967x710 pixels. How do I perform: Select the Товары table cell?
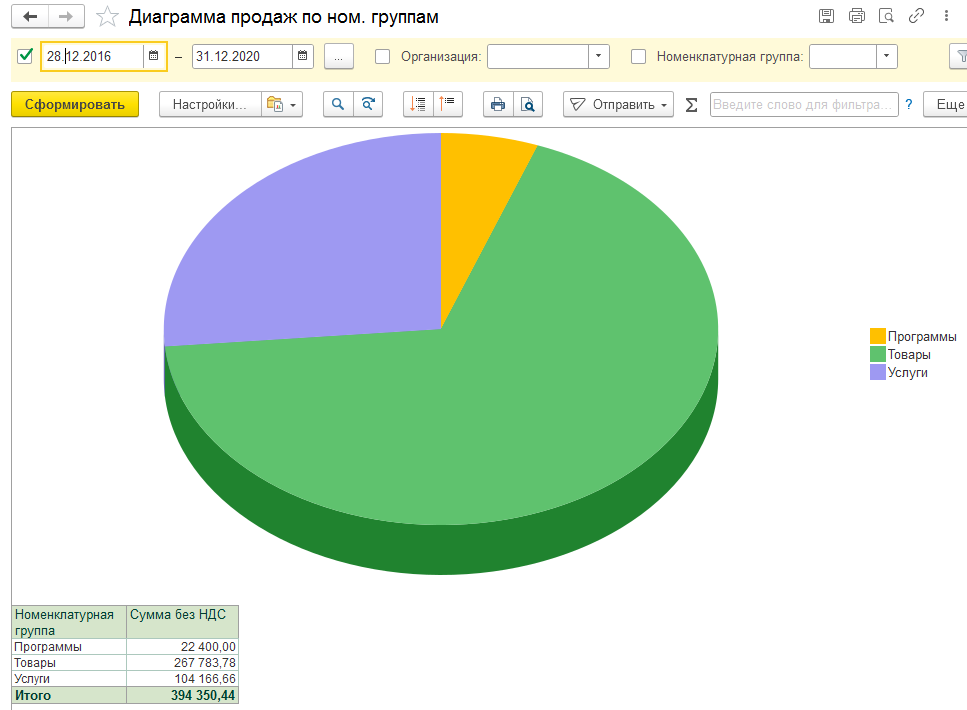point(69,663)
